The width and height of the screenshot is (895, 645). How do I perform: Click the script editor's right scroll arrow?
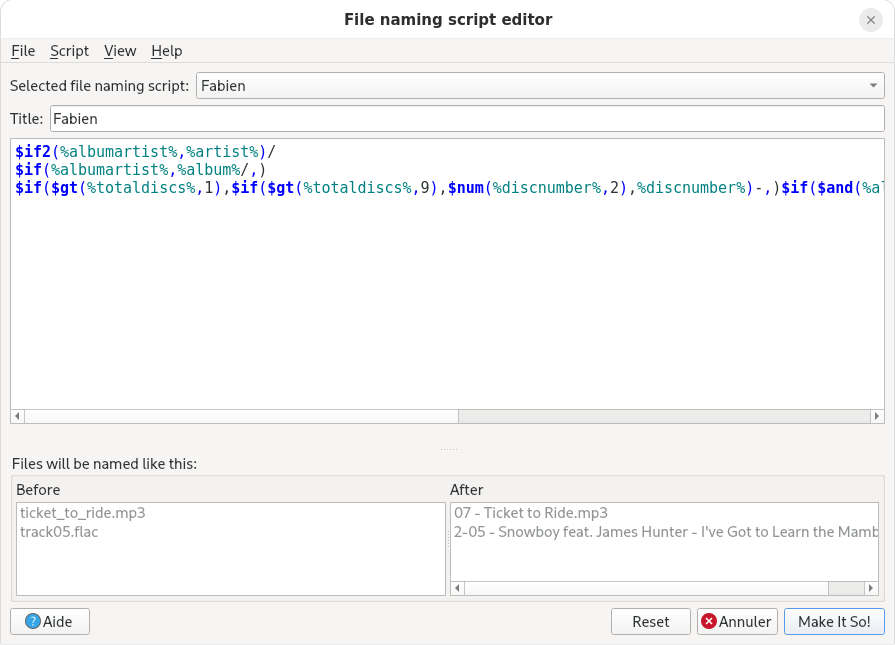(877, 417)
